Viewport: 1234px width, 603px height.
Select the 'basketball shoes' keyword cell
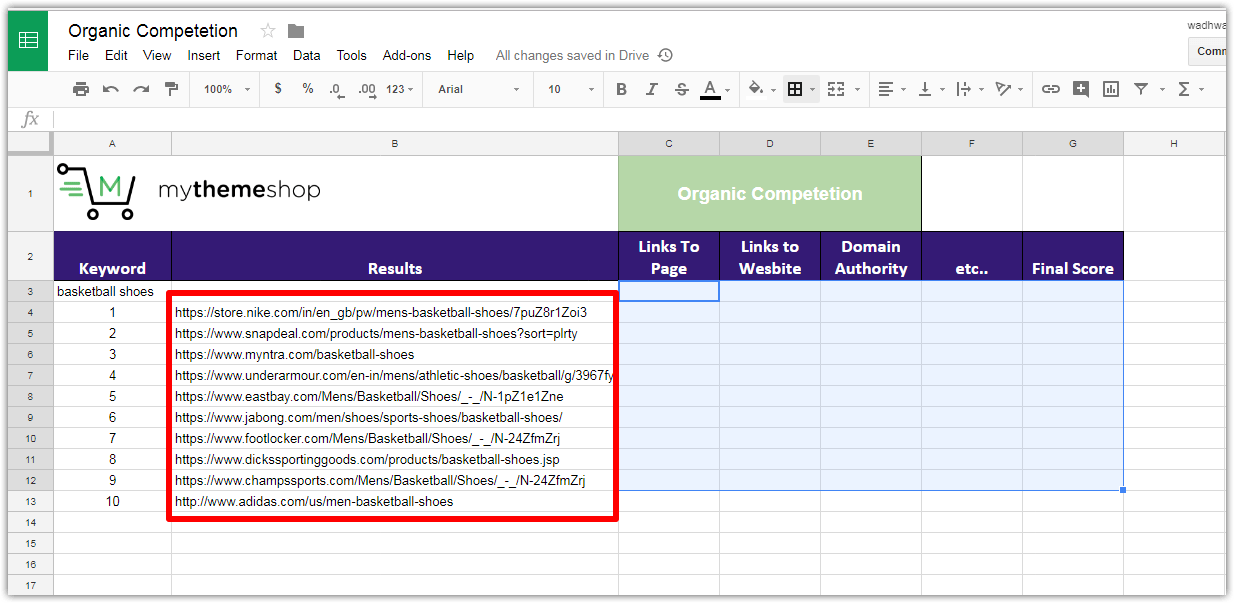pos(112,292)
